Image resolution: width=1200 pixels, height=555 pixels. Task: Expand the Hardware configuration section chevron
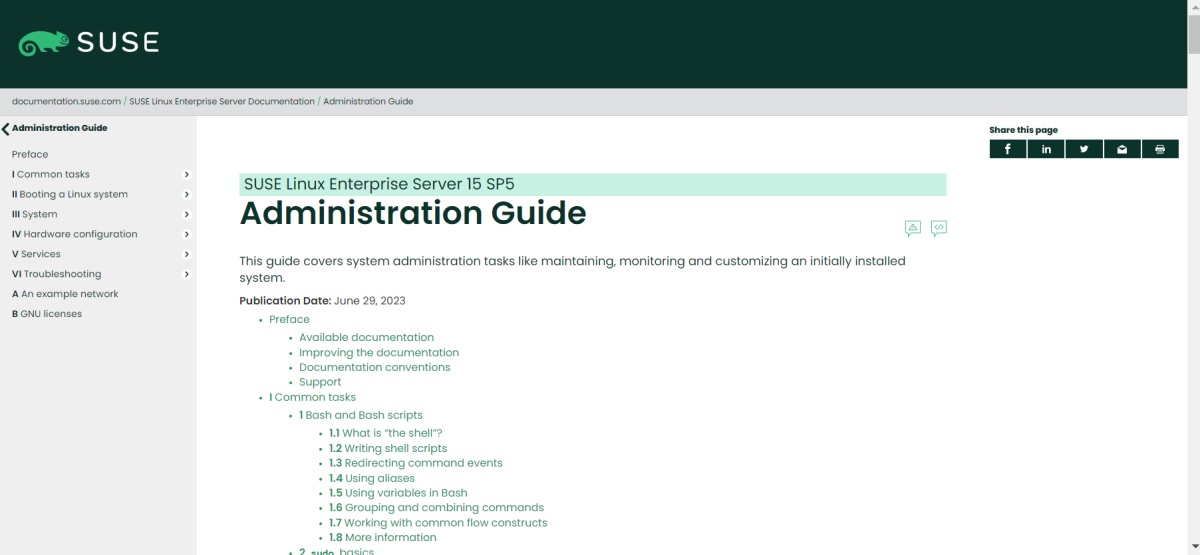point(187,234)
